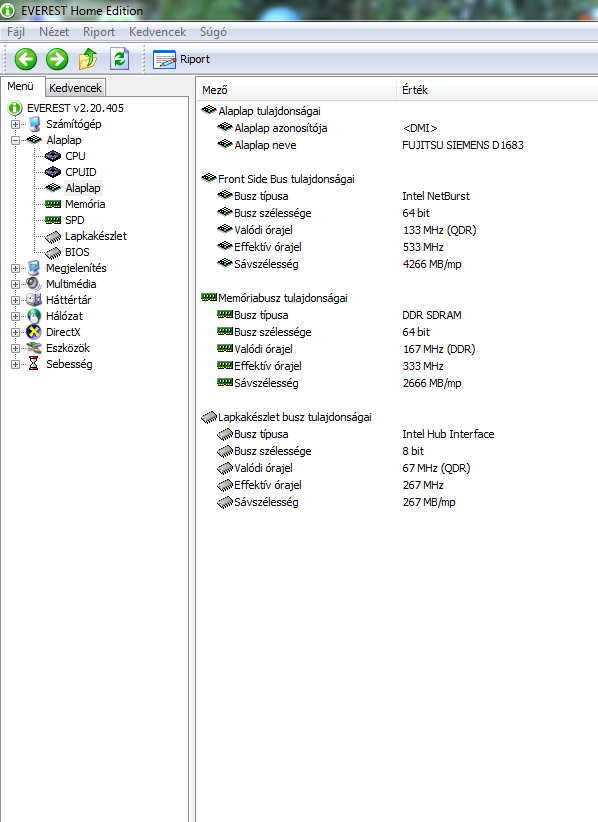Open the Súgó menu
Image resolution: width=598 pixels, height=822 pixels.
[x=213, y=32]
